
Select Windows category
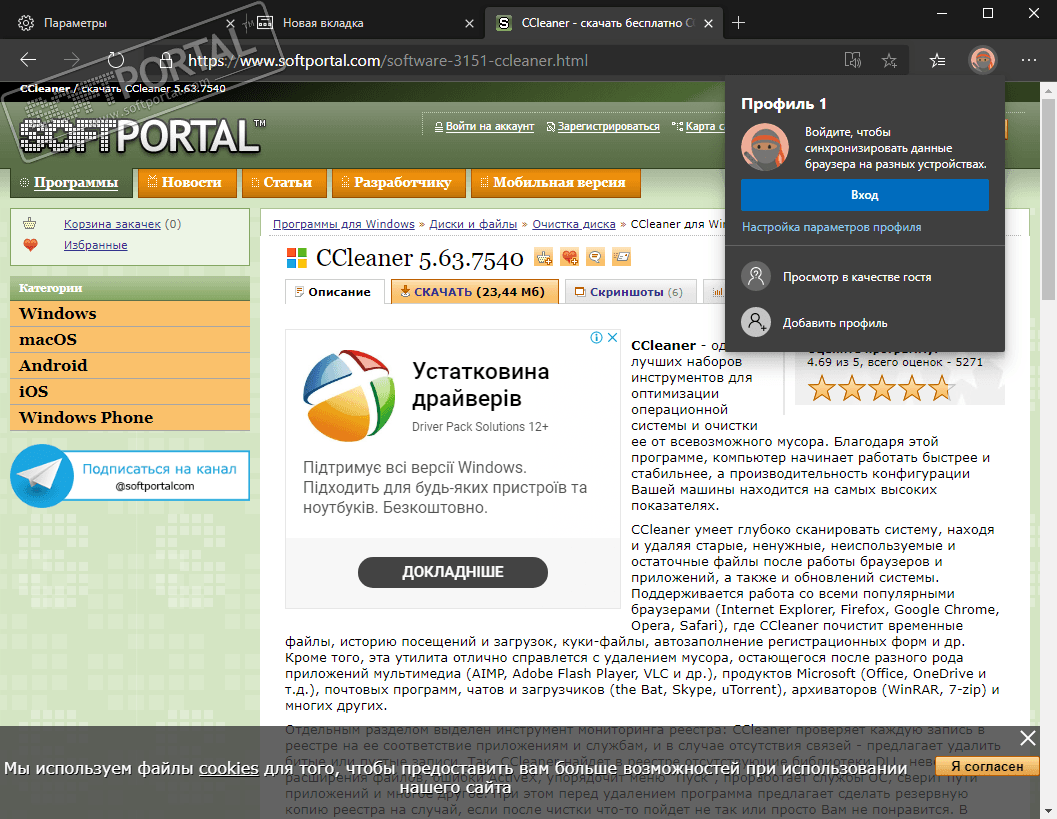point(130,313)
